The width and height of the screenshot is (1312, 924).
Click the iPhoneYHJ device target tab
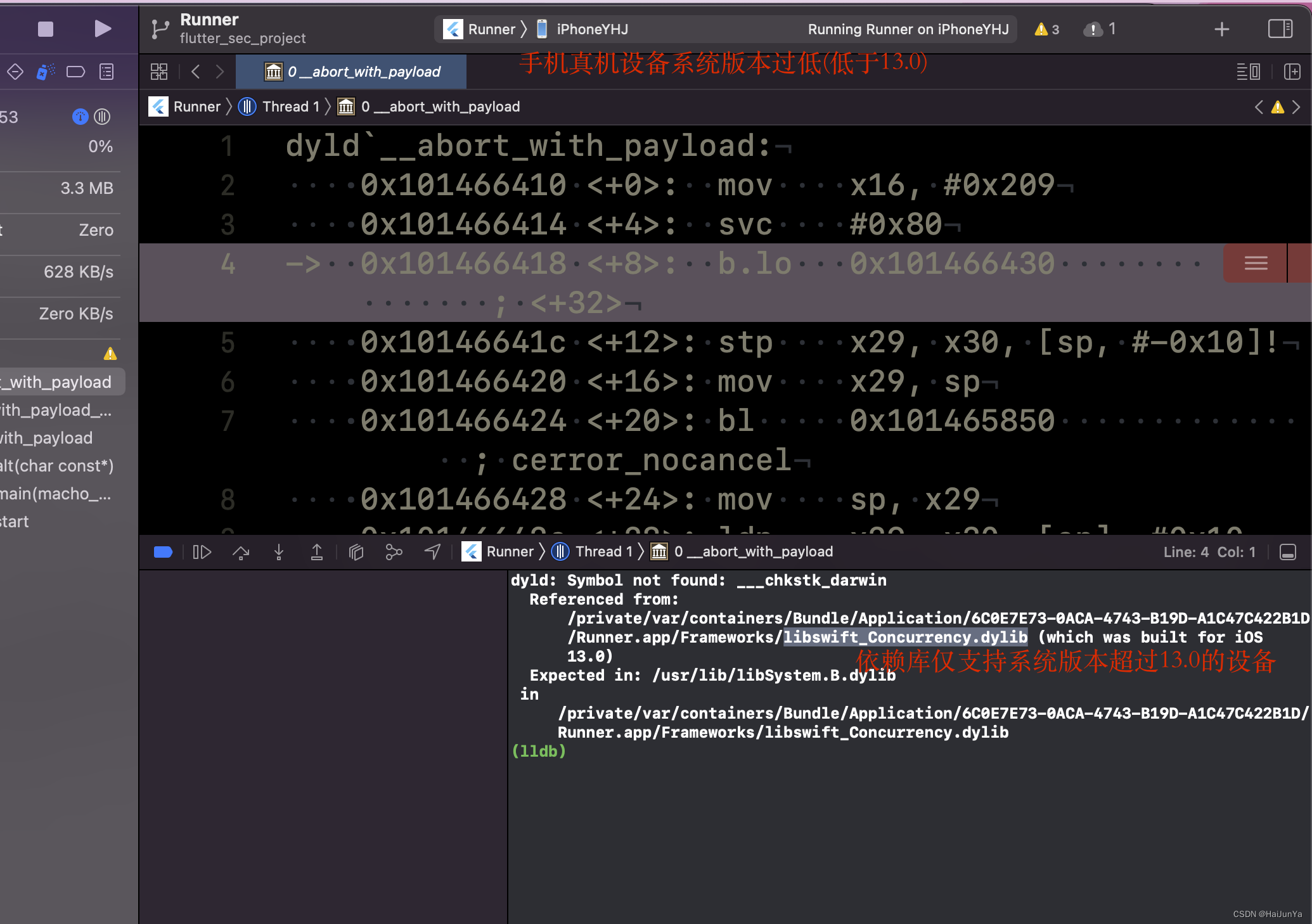[590, 28]
